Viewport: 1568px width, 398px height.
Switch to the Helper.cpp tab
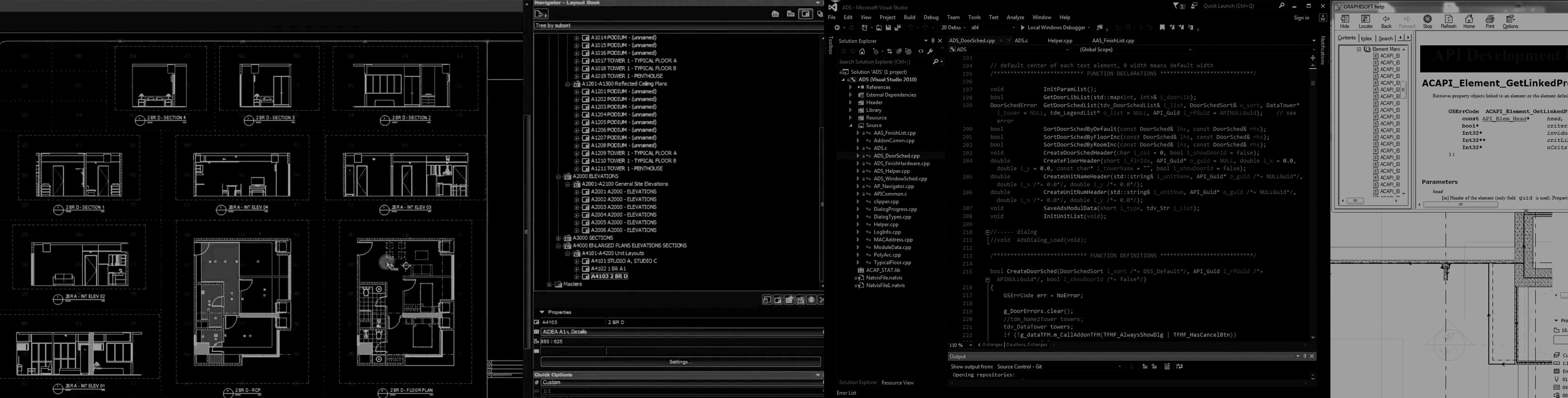[x=1060, y=41]
